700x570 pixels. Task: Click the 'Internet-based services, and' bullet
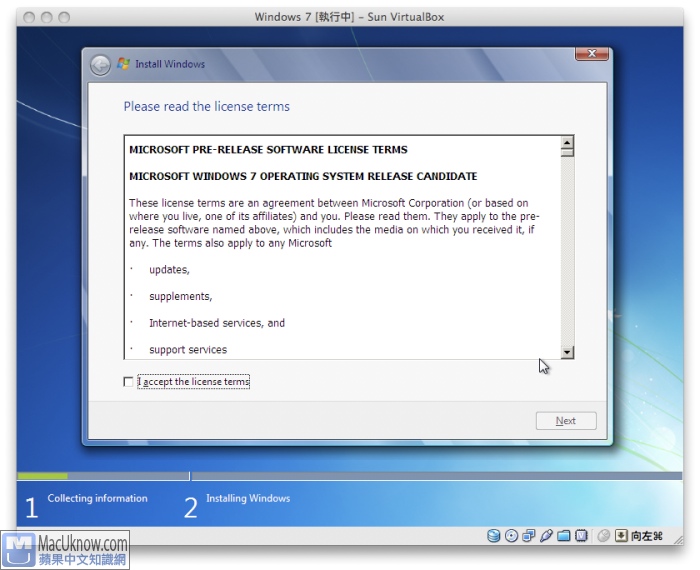click(x=217, y=323)
